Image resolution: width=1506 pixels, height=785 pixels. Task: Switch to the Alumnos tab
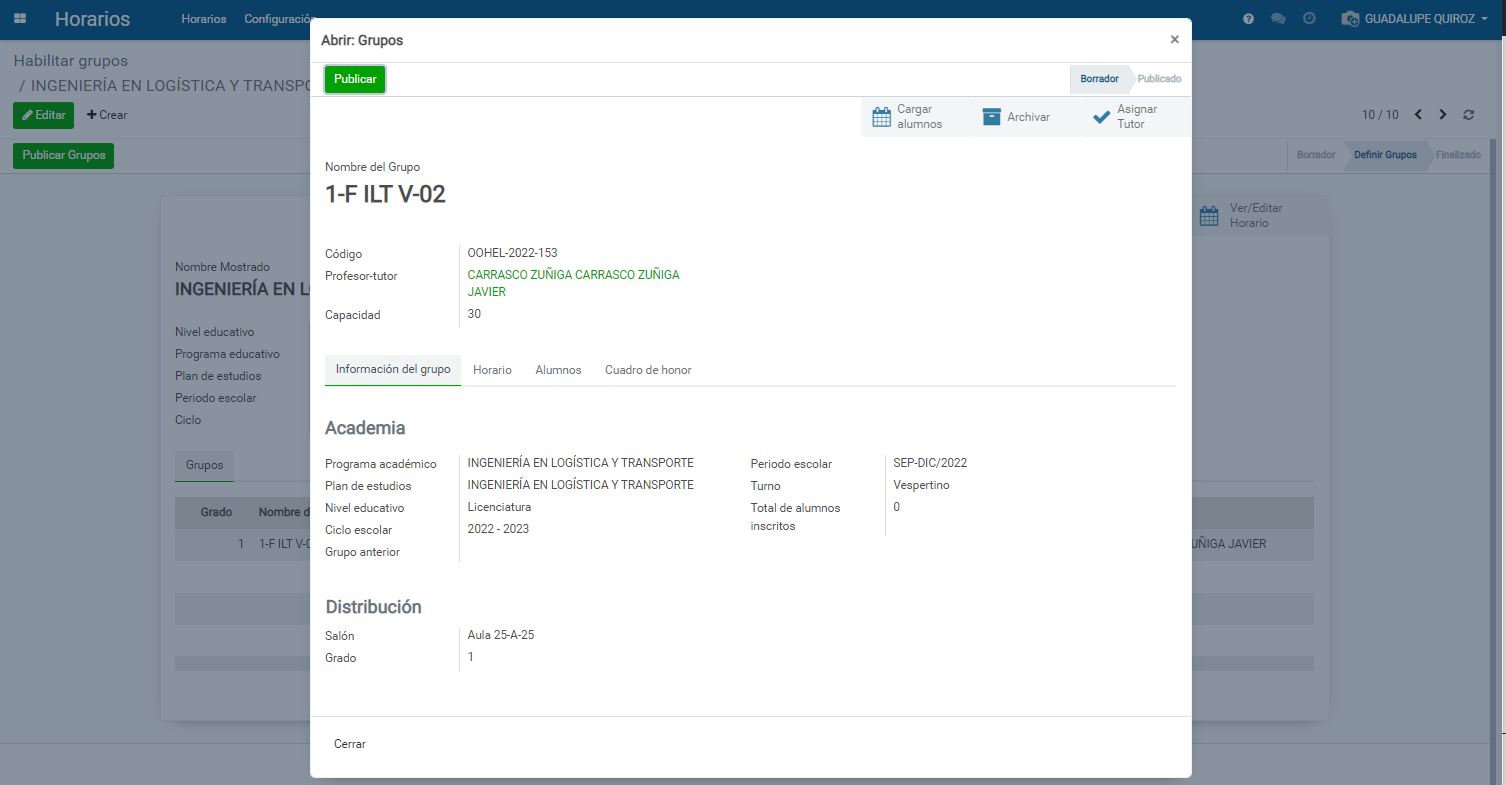tap(558, 370)
